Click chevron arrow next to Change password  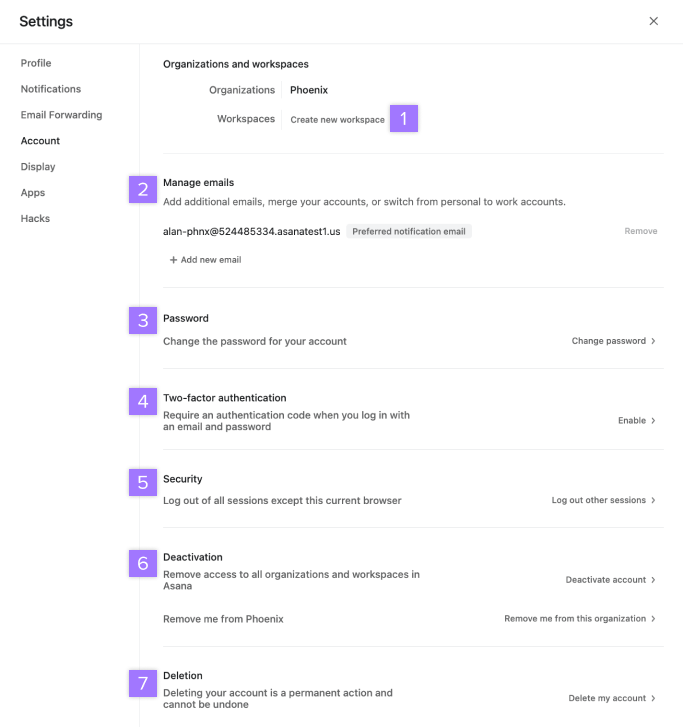tap(653, 341)
